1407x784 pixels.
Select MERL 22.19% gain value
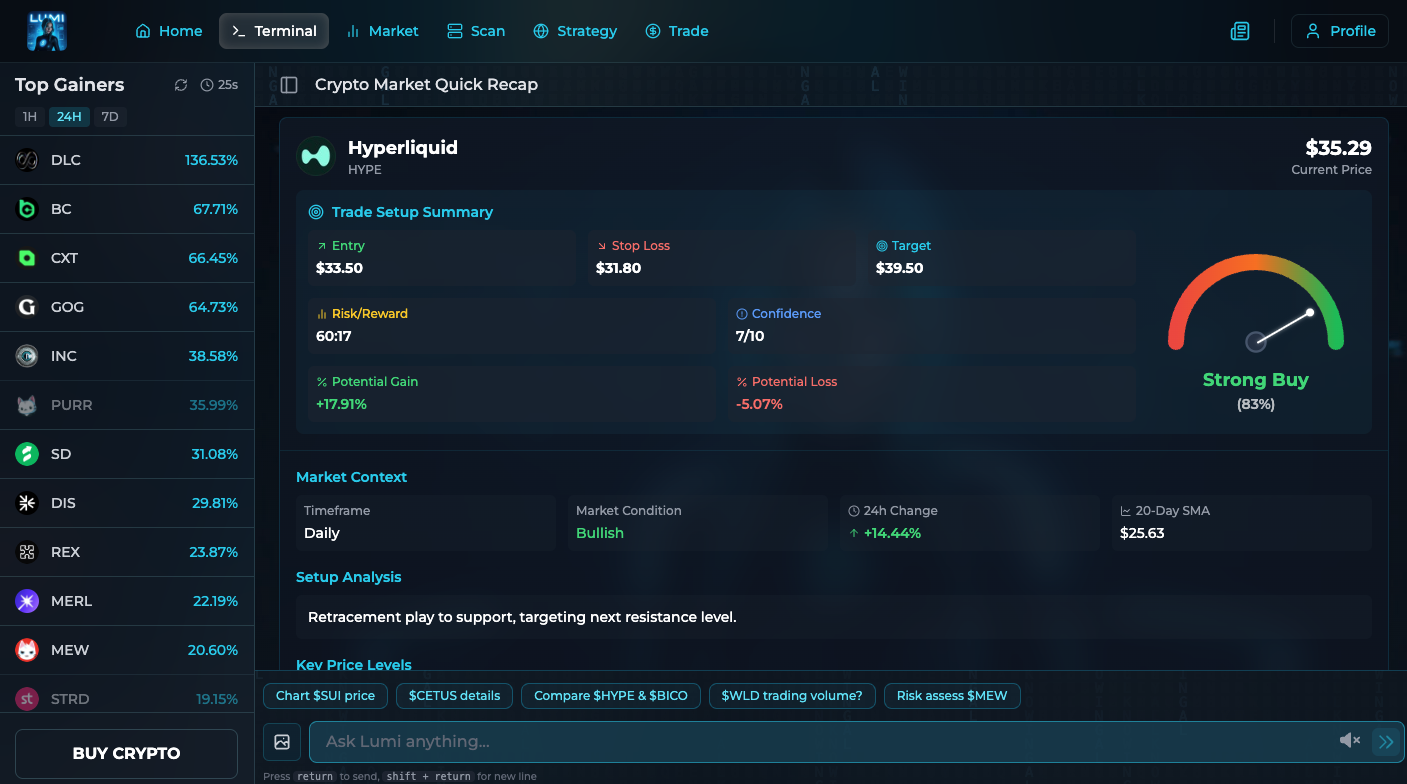(215, 601)
